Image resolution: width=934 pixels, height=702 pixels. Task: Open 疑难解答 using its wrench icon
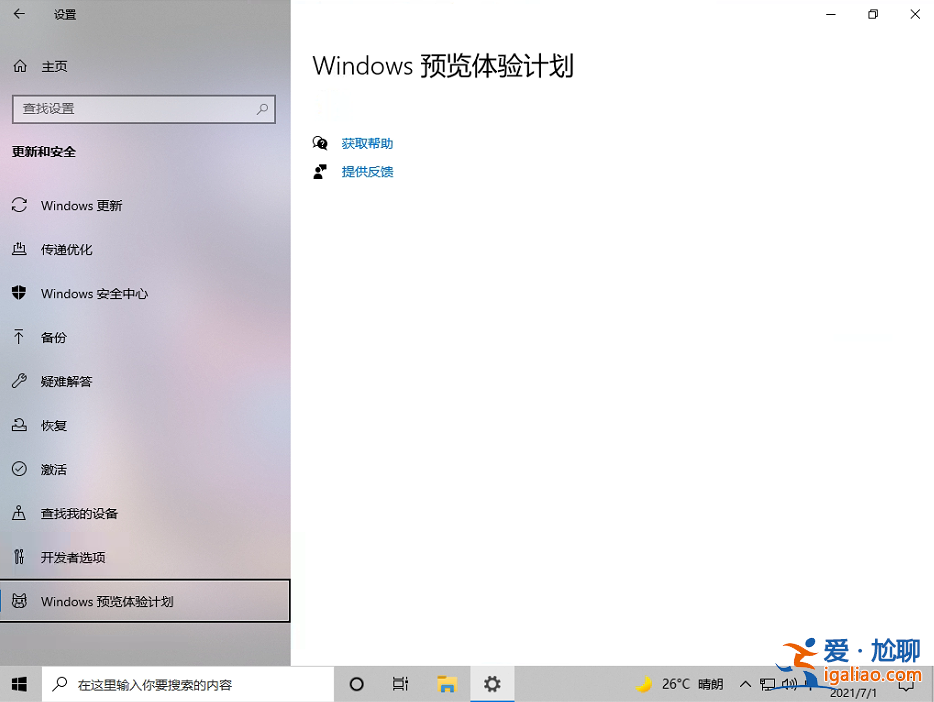tap(19, 381)
